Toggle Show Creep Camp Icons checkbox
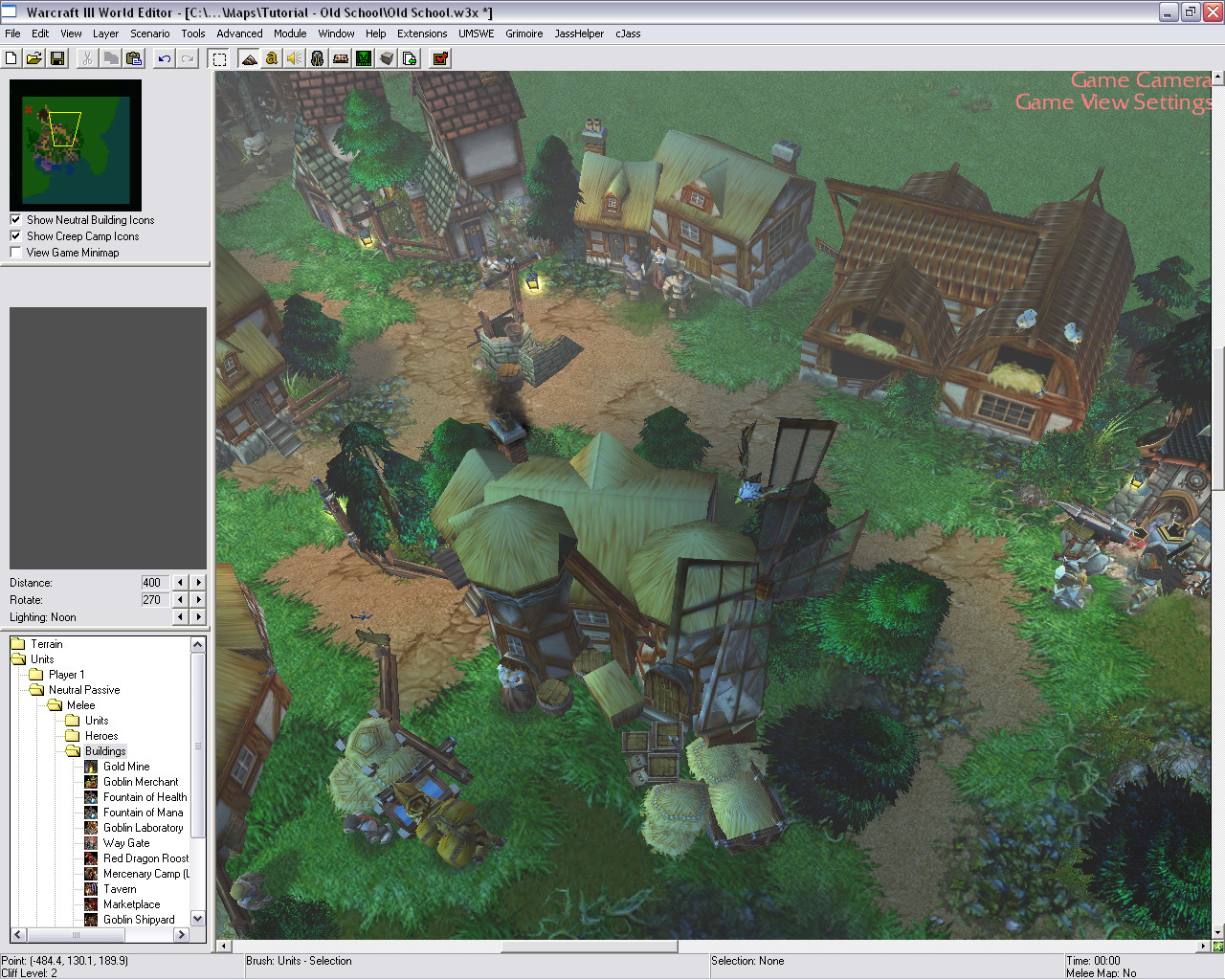The image size is (1225, 980). 15,236
